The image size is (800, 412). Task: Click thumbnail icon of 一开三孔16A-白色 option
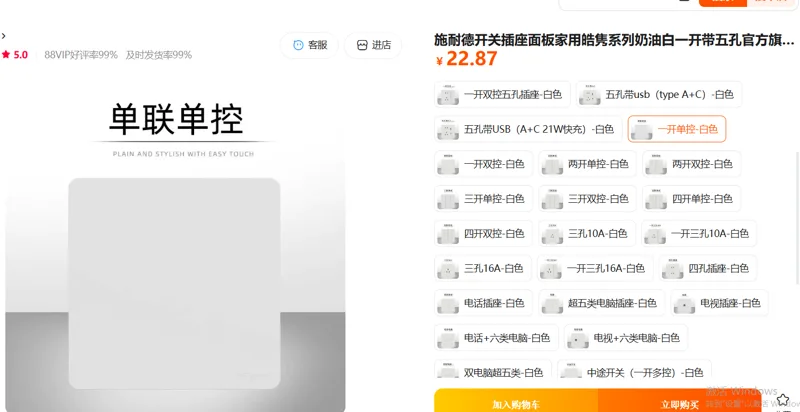pyautogui.click(x=551, y=268)
